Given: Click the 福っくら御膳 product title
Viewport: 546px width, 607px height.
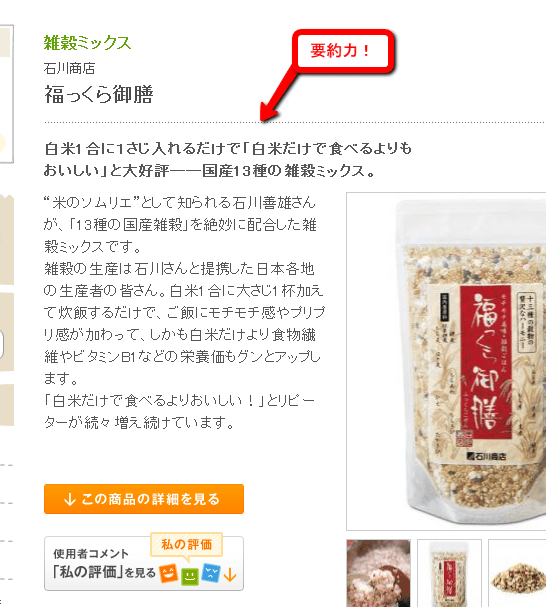Looking at the screenshot, I should [x=99, y=94].
